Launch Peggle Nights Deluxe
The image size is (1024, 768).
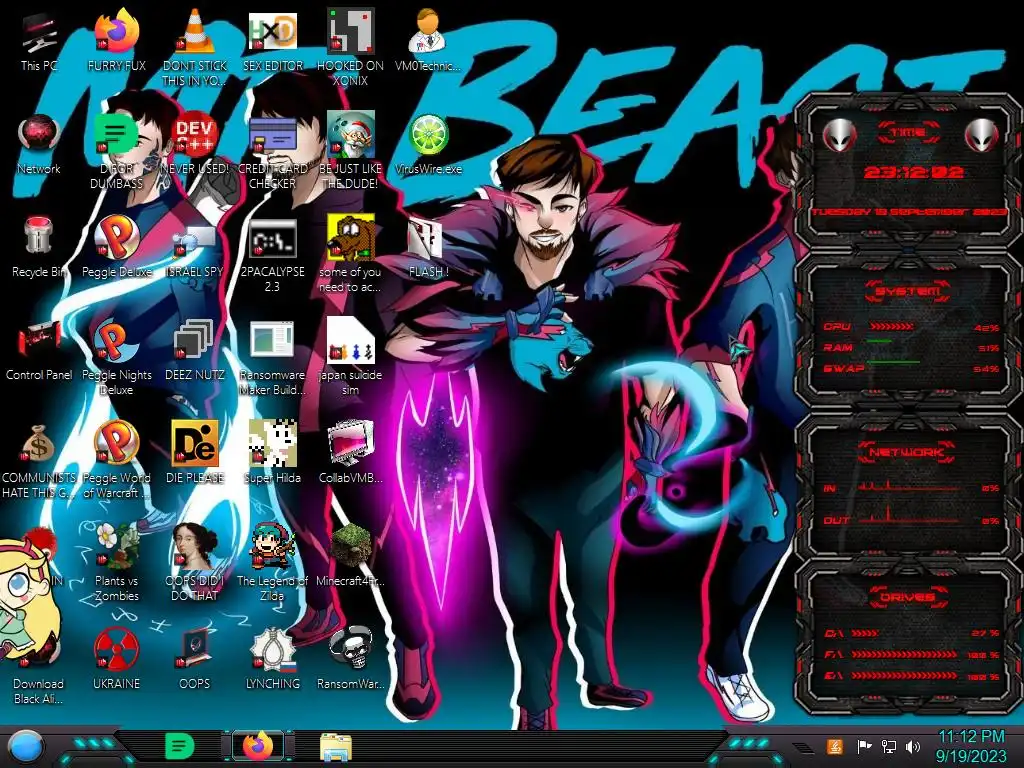coord(117,341)
